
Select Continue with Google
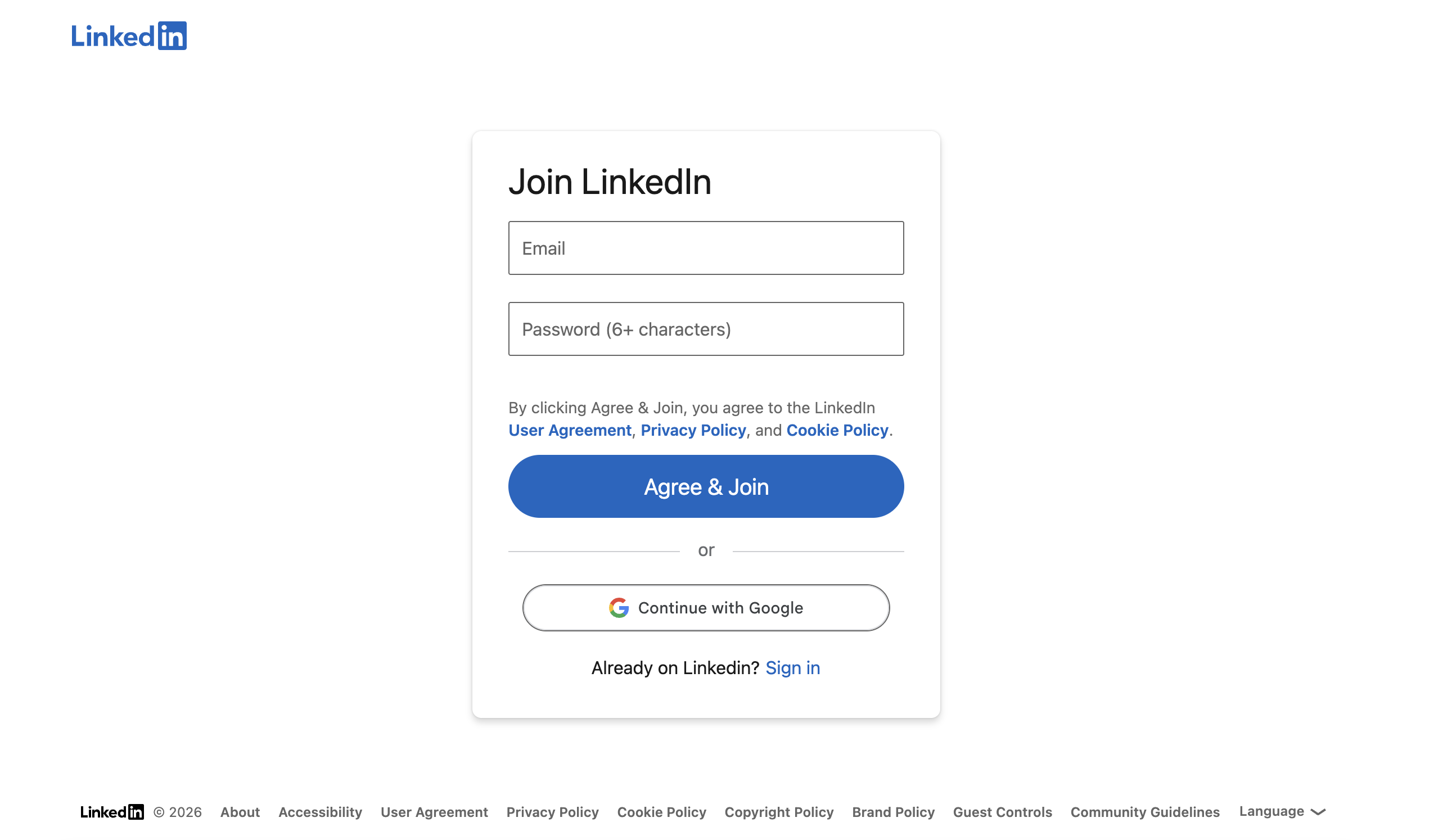click(705, 607)
